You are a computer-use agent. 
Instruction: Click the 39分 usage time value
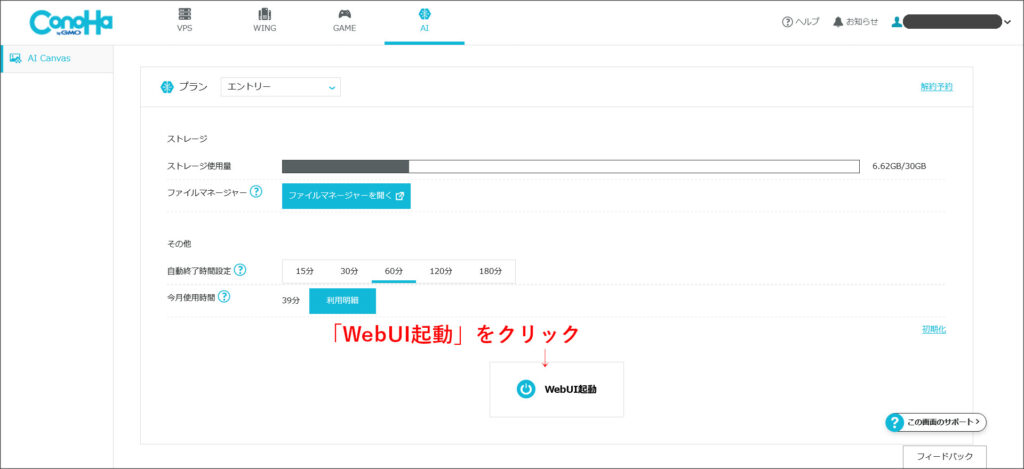[x=291, y=301]
